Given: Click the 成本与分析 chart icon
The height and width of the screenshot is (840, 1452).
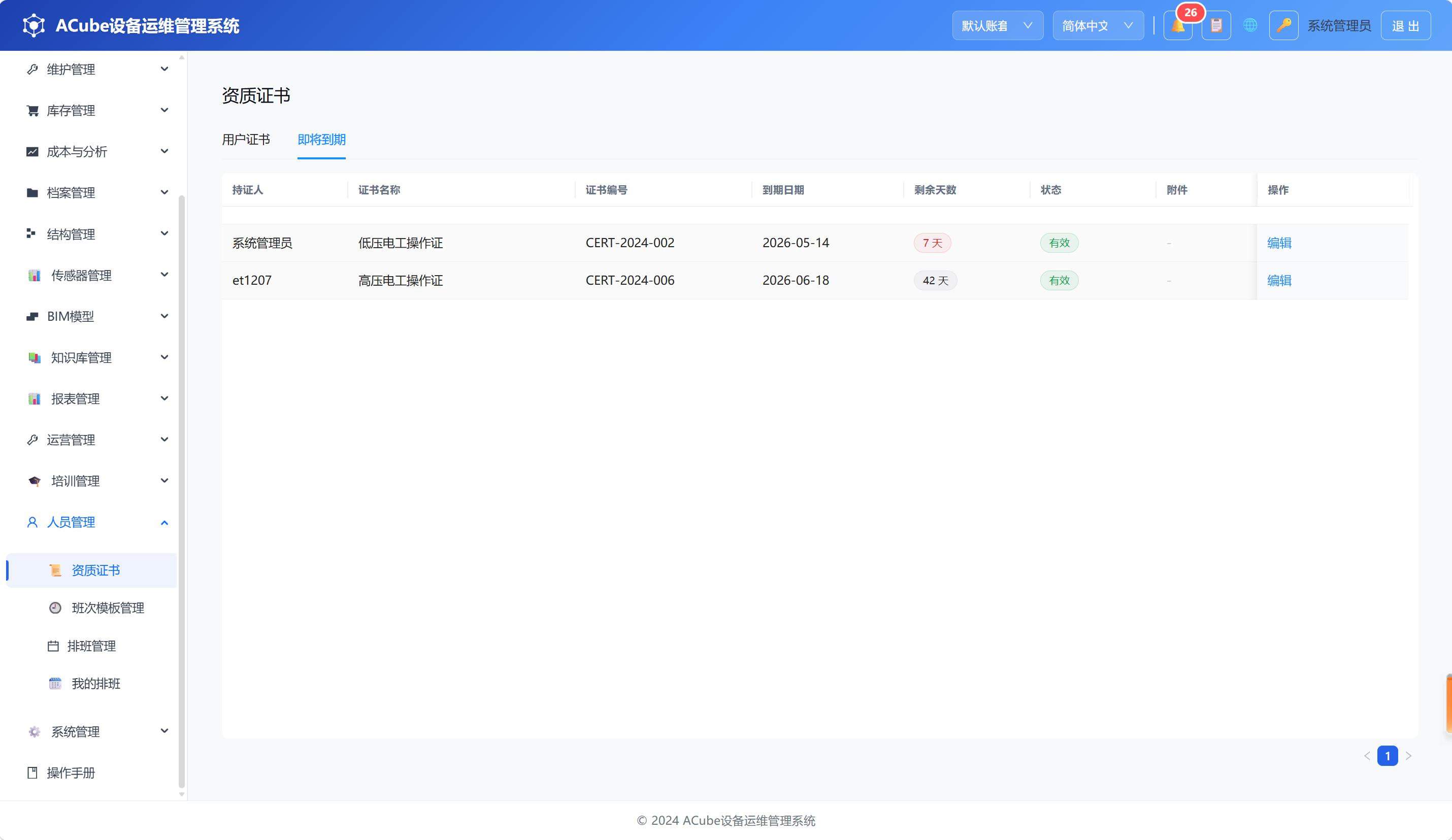Looking at the screenshot, I should [33, 152].
